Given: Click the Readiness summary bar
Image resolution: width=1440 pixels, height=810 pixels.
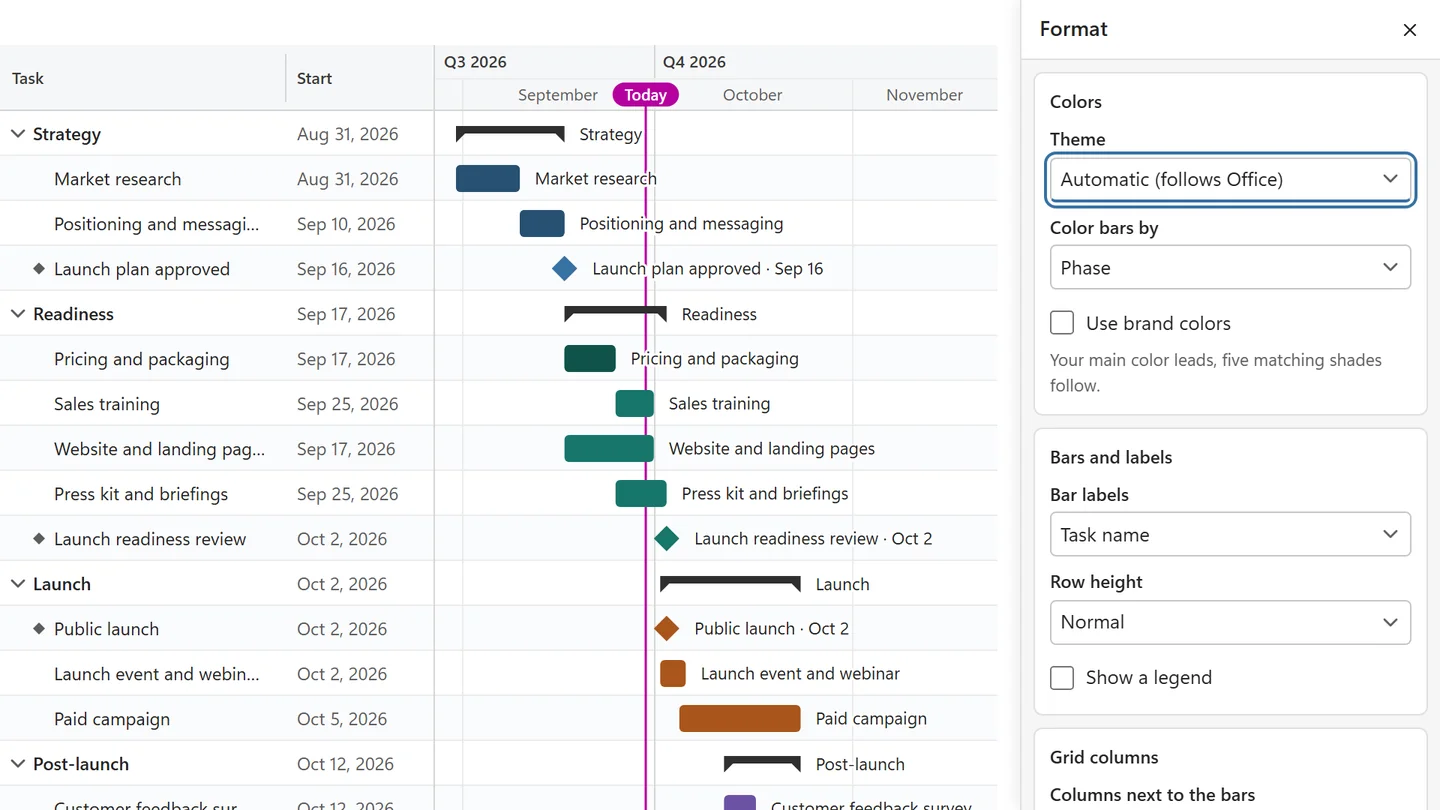Looking at the screenshot, I should tap(615, 313).
